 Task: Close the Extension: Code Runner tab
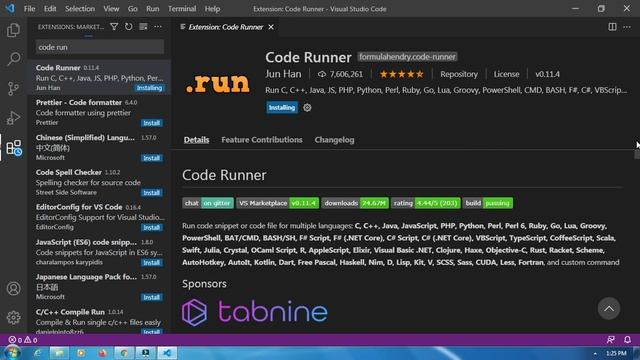point(271,27)
